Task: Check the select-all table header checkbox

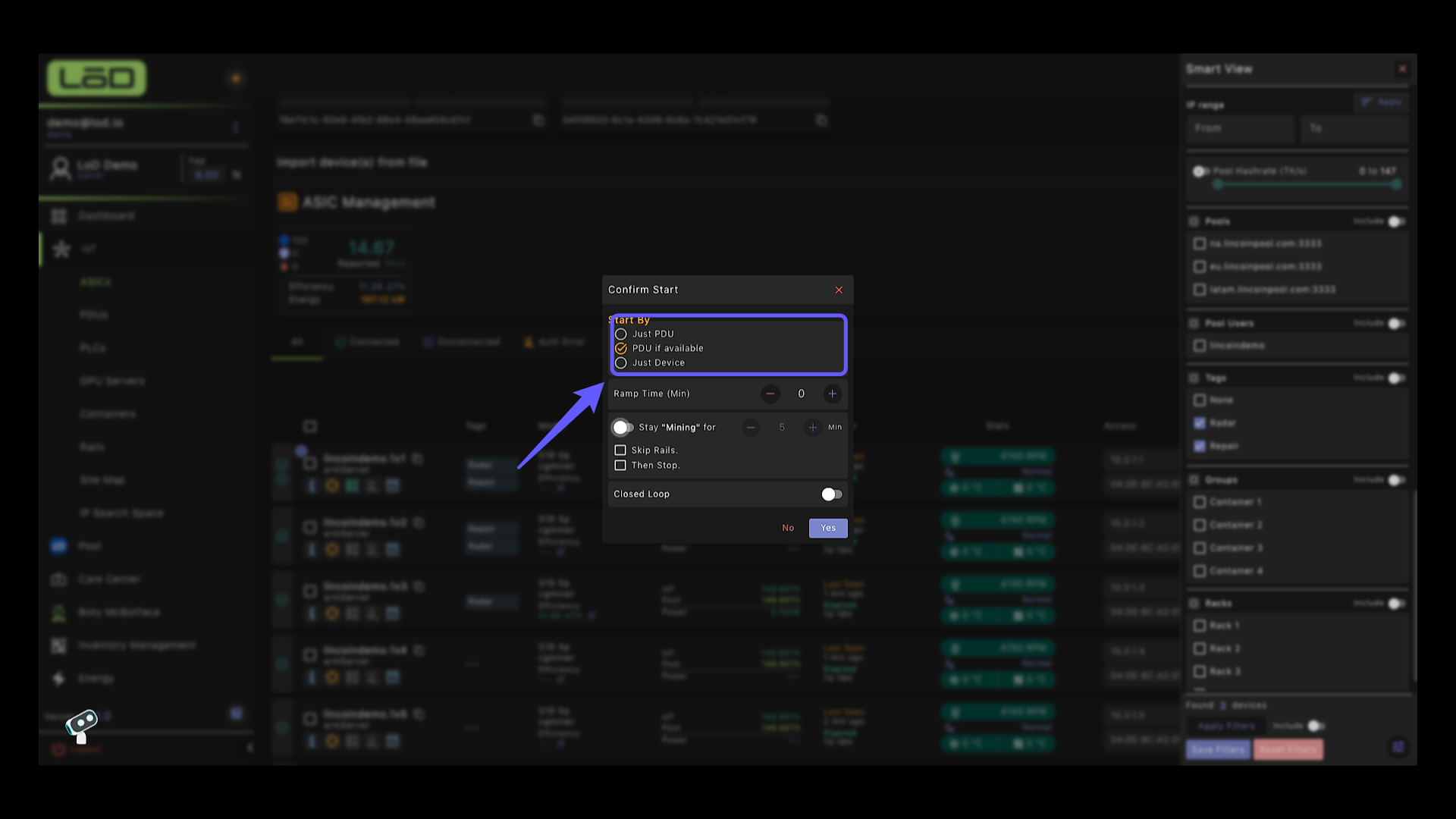Action: [309, 426]
